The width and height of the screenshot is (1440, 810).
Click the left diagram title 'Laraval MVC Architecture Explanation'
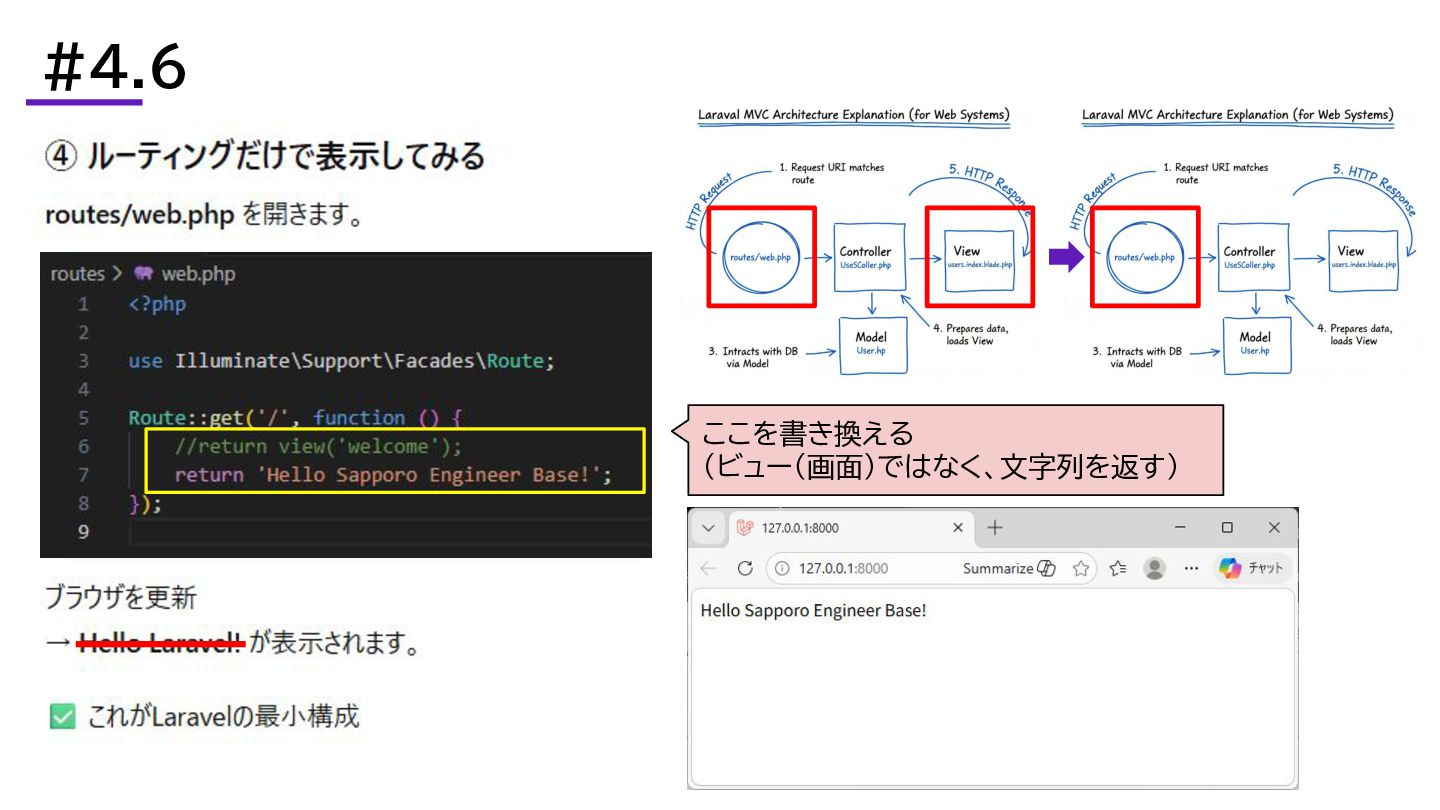[854, 115]
